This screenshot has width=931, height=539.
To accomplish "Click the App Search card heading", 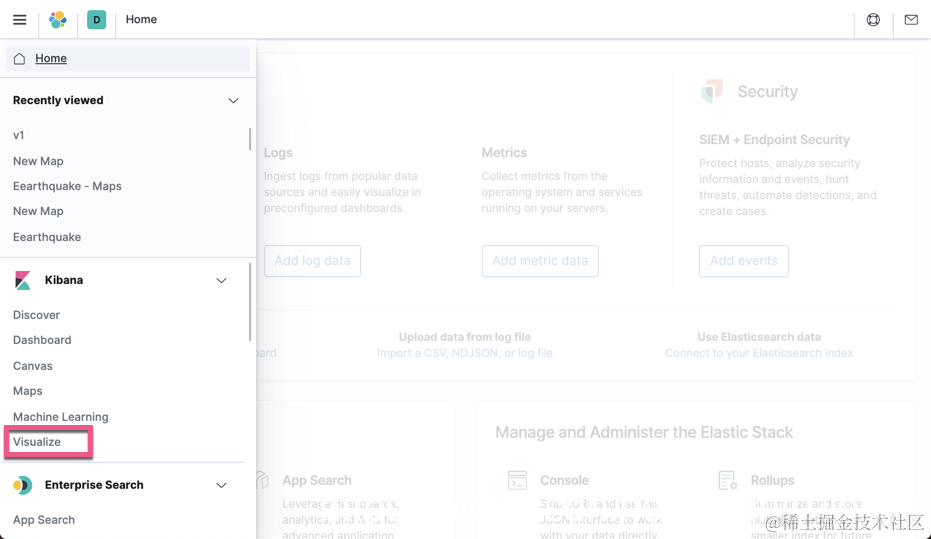I will pyautogui.click(x=317, y=480).
